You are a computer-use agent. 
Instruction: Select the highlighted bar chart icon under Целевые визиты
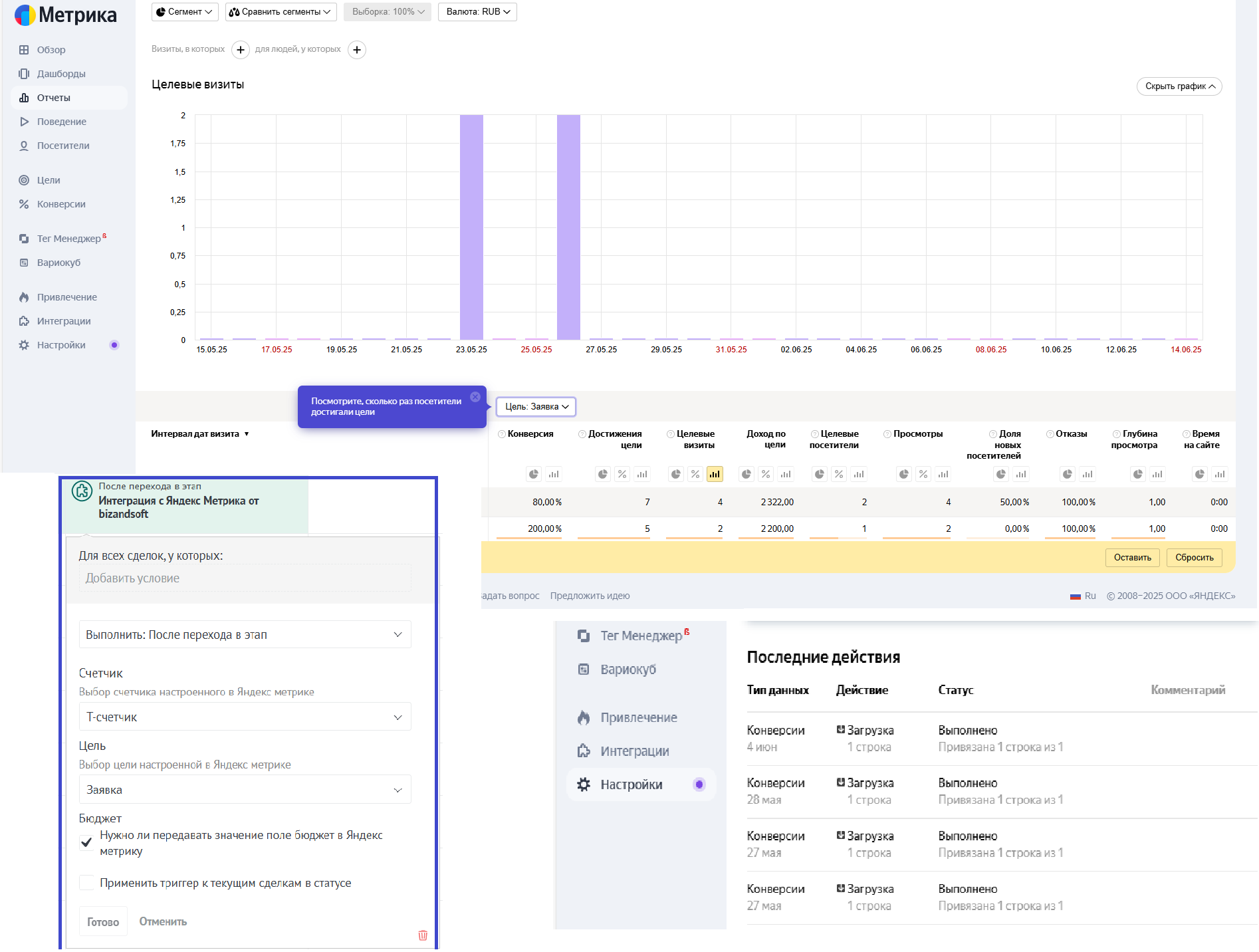tap(715, 474)
